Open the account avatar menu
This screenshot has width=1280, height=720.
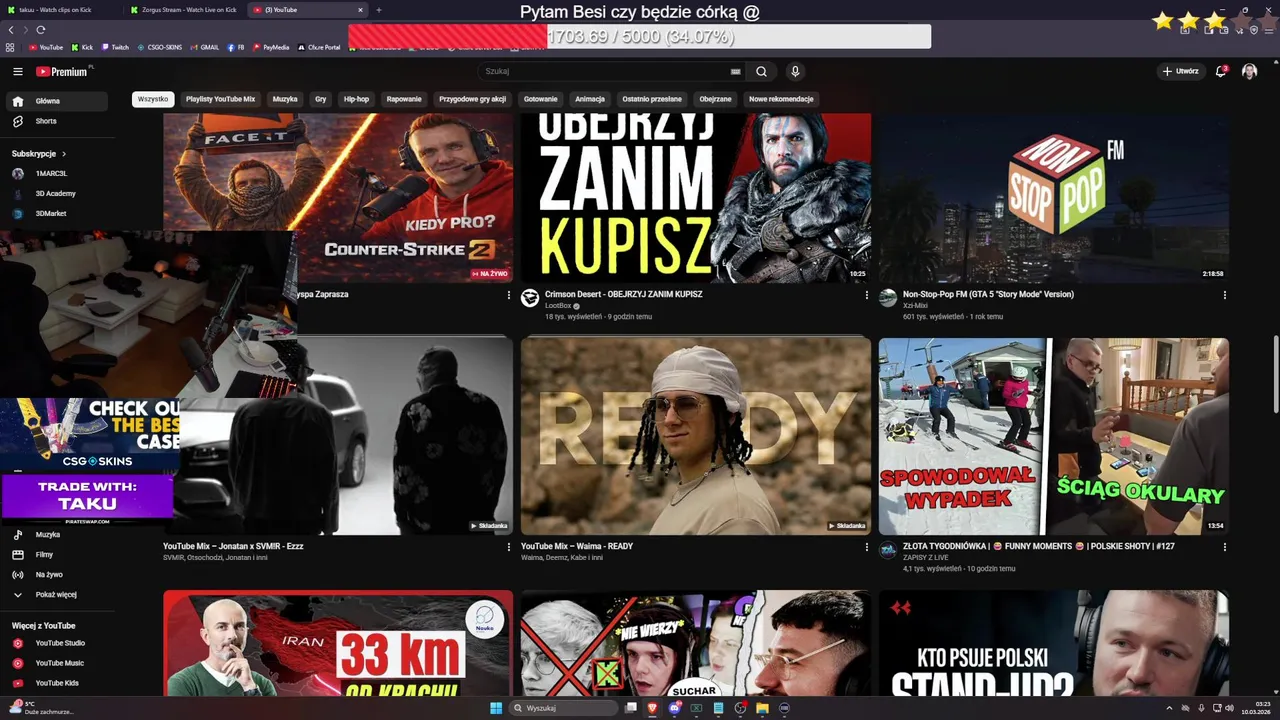click(x=1250, y=72)
